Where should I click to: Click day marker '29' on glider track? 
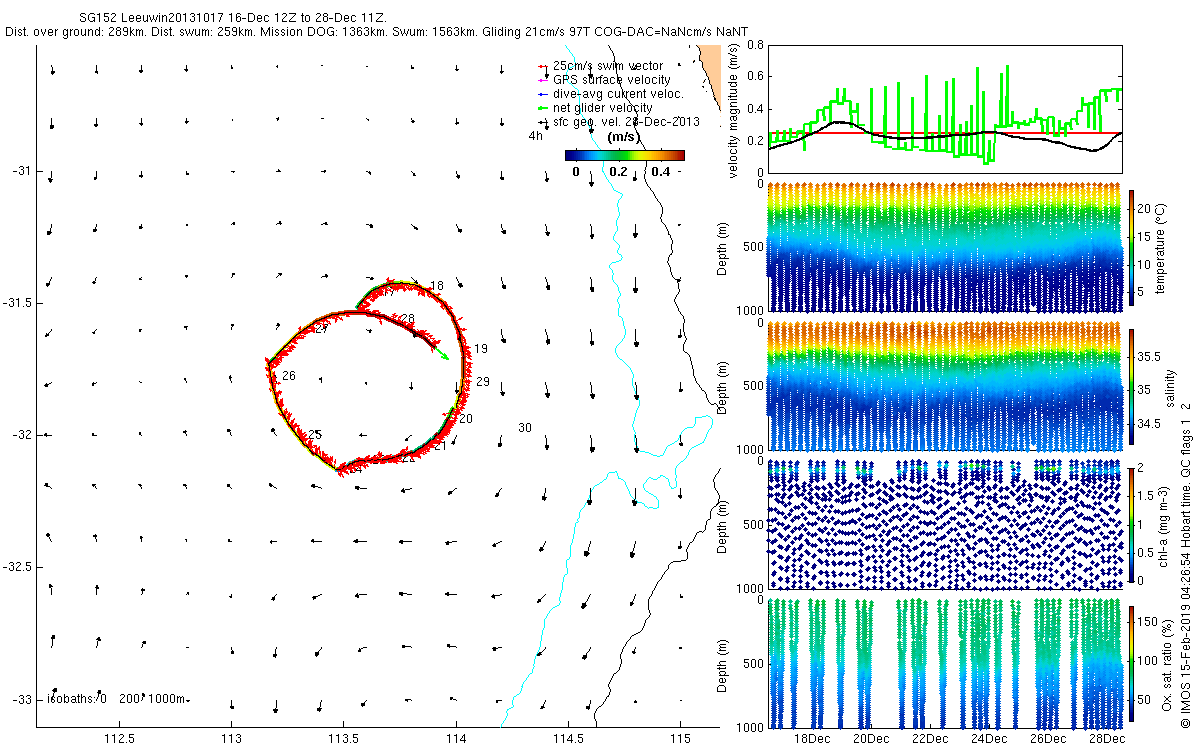[483, 382]
